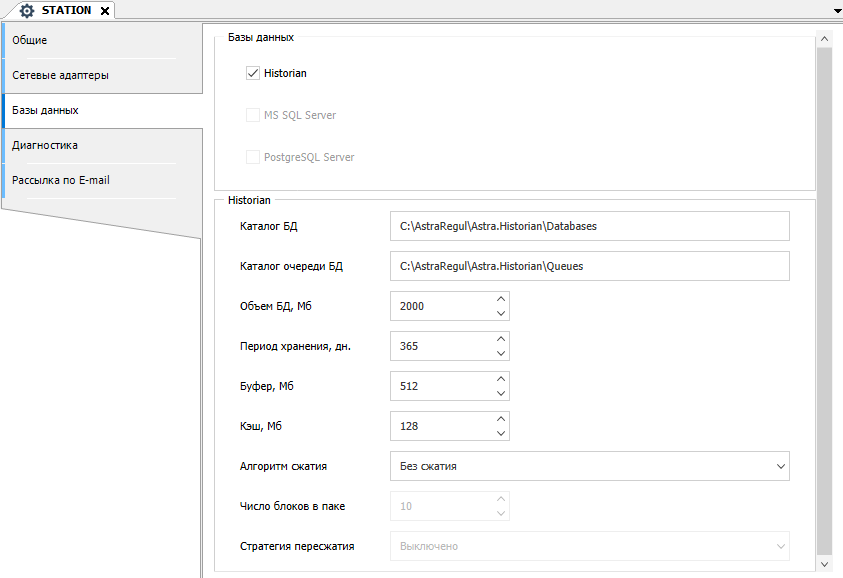
Task: Switch to Сетевые адаптеры tab
Action: coord(90,75)
